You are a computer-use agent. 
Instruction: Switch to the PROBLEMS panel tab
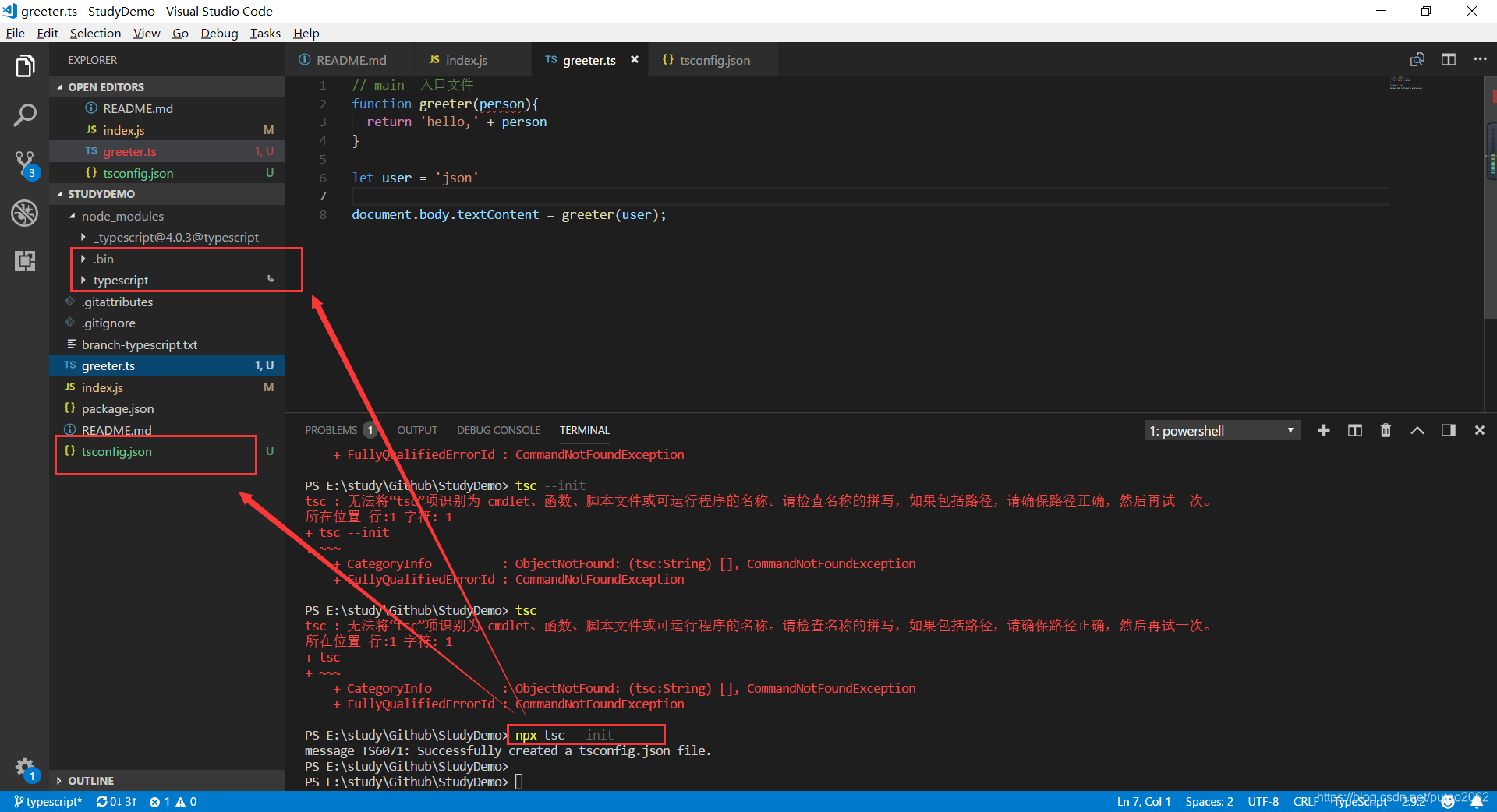pos(340,430)
